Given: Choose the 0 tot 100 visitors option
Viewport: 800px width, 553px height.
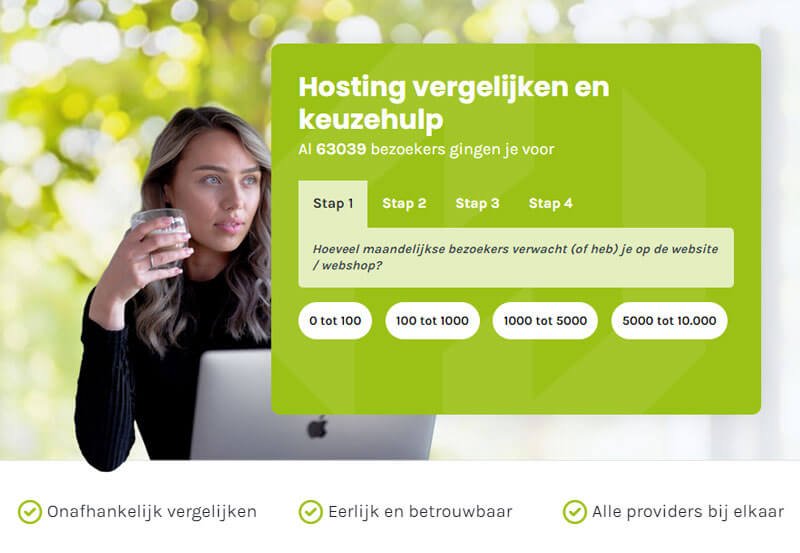Looking at the screenshot, I should pyautogui.click(x=335, y=321).
